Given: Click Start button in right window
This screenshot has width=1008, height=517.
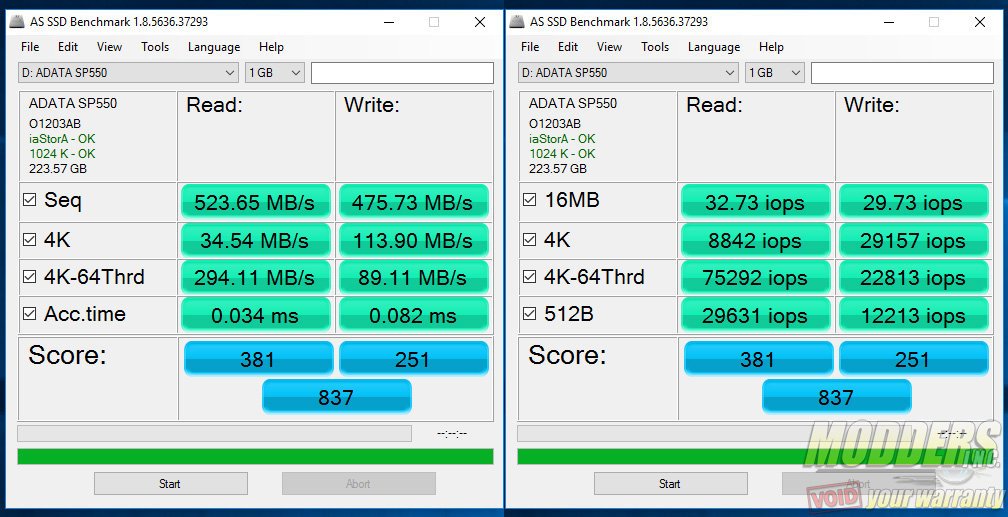Looking at the screenshot, I should click(670, 484).
